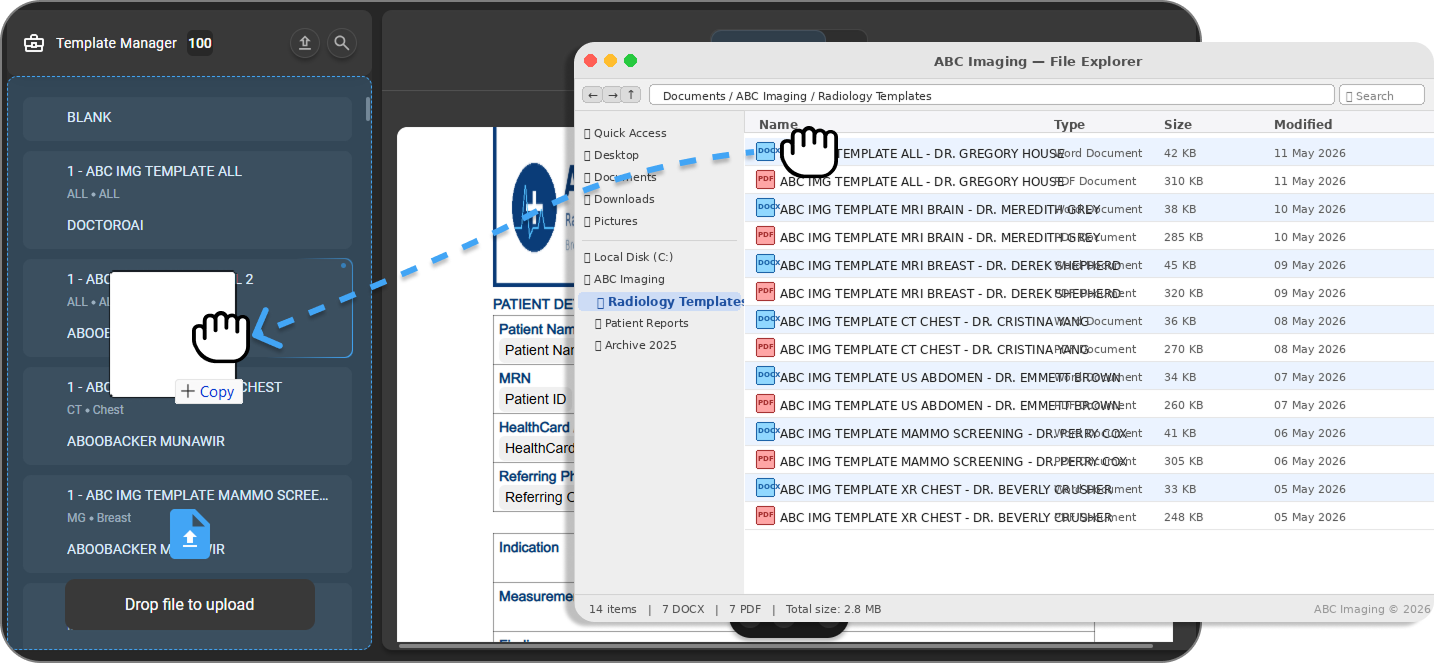Open Pictures in File Explorer sidebar
The image size is (1434, 663).
[611, 221]
